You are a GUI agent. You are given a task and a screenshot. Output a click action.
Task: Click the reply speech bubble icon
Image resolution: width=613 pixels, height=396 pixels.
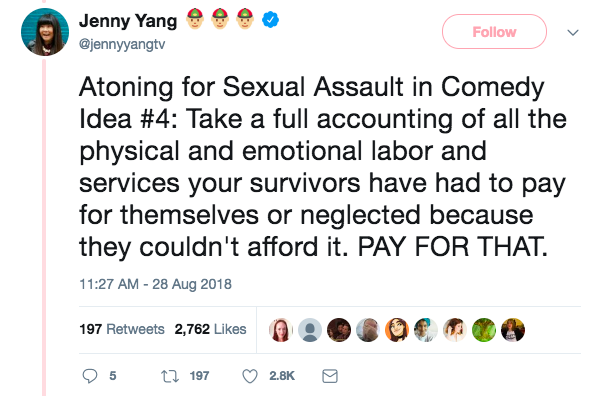[x=90, y=376]
